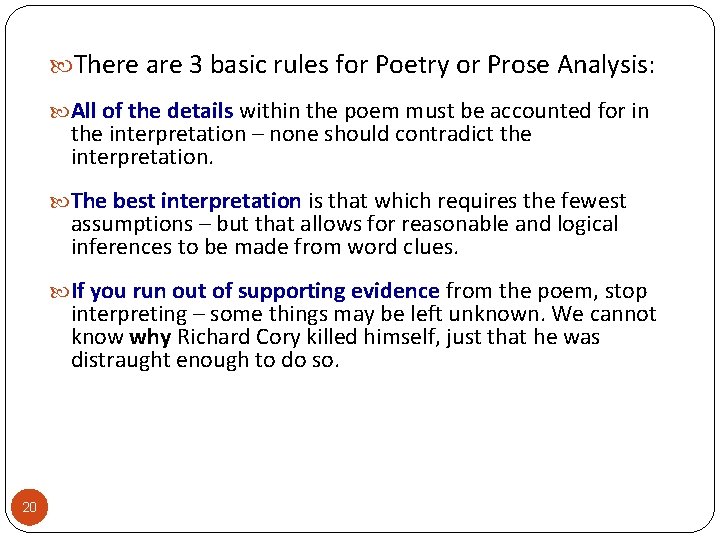This screenshot has width=720, height=540.
Task: Click the bullet glyph before 'There are 3'
Action: [65, 66]
